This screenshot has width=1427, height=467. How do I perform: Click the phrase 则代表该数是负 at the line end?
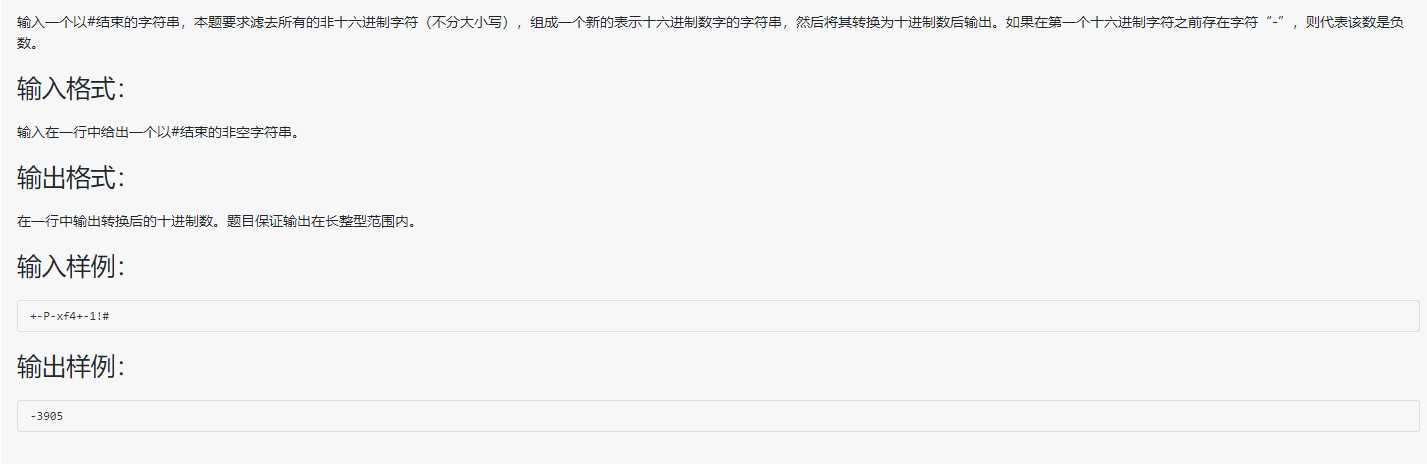(1357, 23)
